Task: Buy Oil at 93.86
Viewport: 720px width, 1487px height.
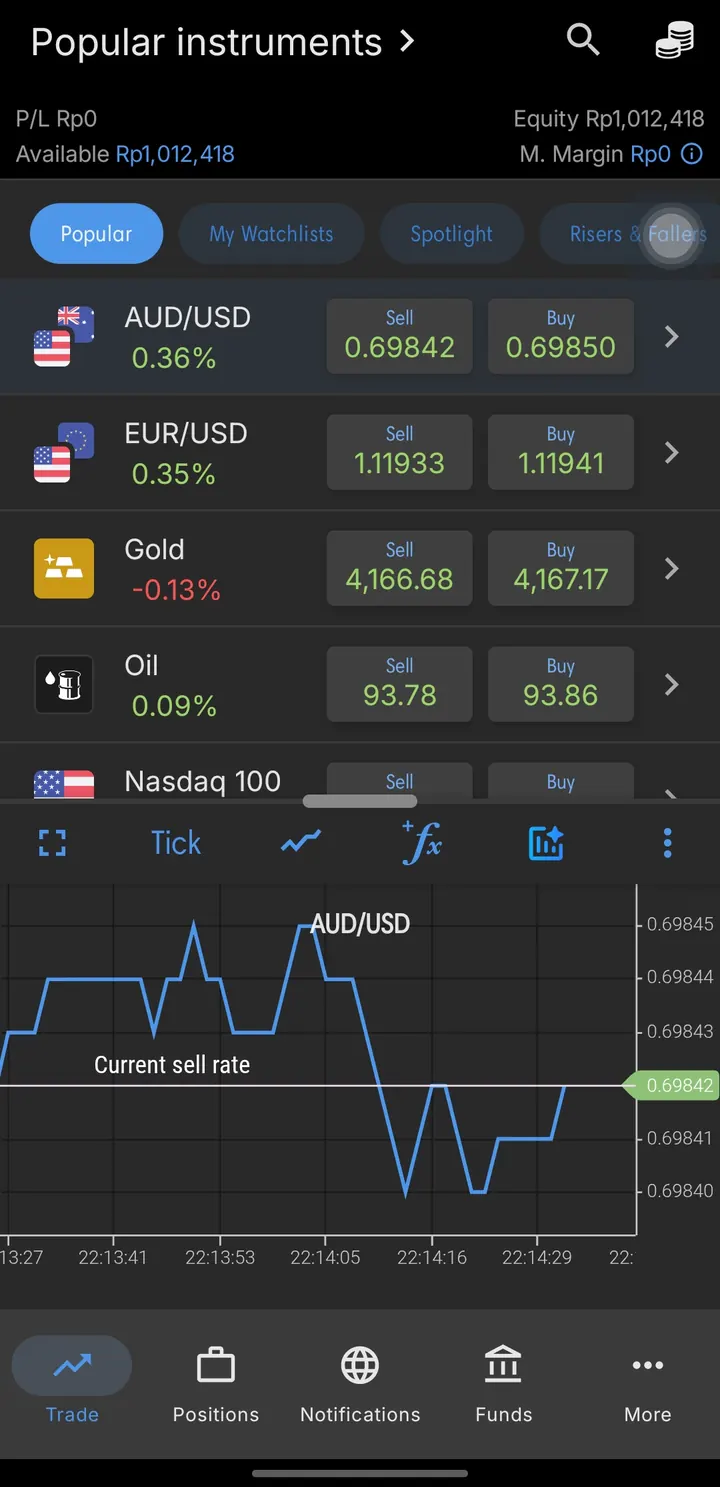Action: pyautogui.click(x=561, y=684)
